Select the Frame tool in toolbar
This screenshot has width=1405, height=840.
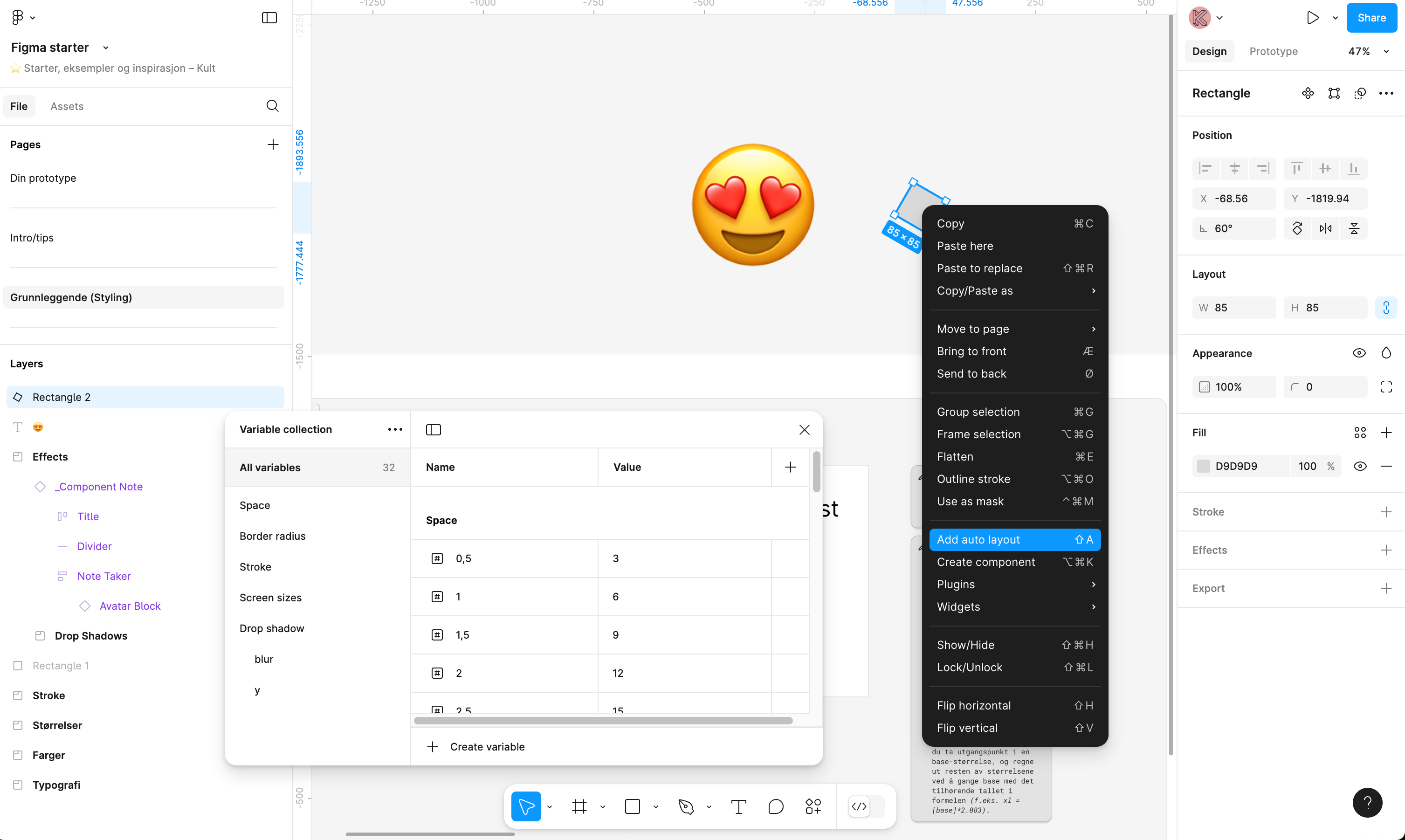(579, 806)
